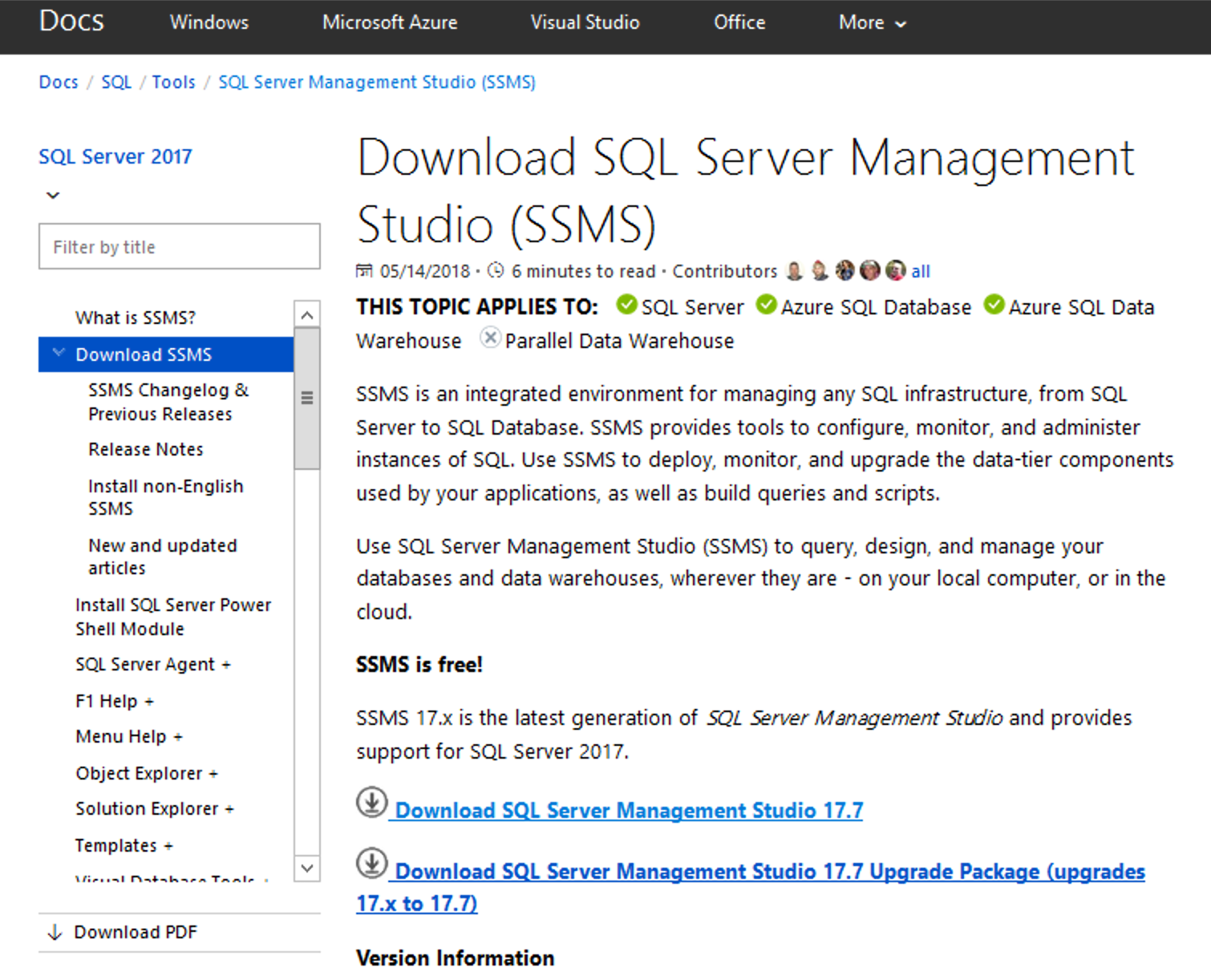Click the second contributor avatar
This screenshot has width=1211, height=980.
click(x=820, y=271)
